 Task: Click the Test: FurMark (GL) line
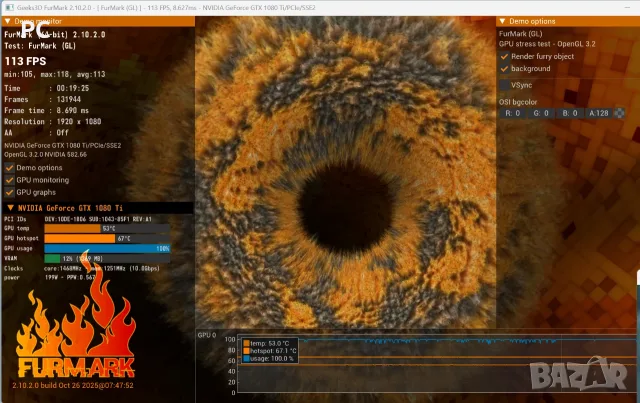click(x=40, y=46)
